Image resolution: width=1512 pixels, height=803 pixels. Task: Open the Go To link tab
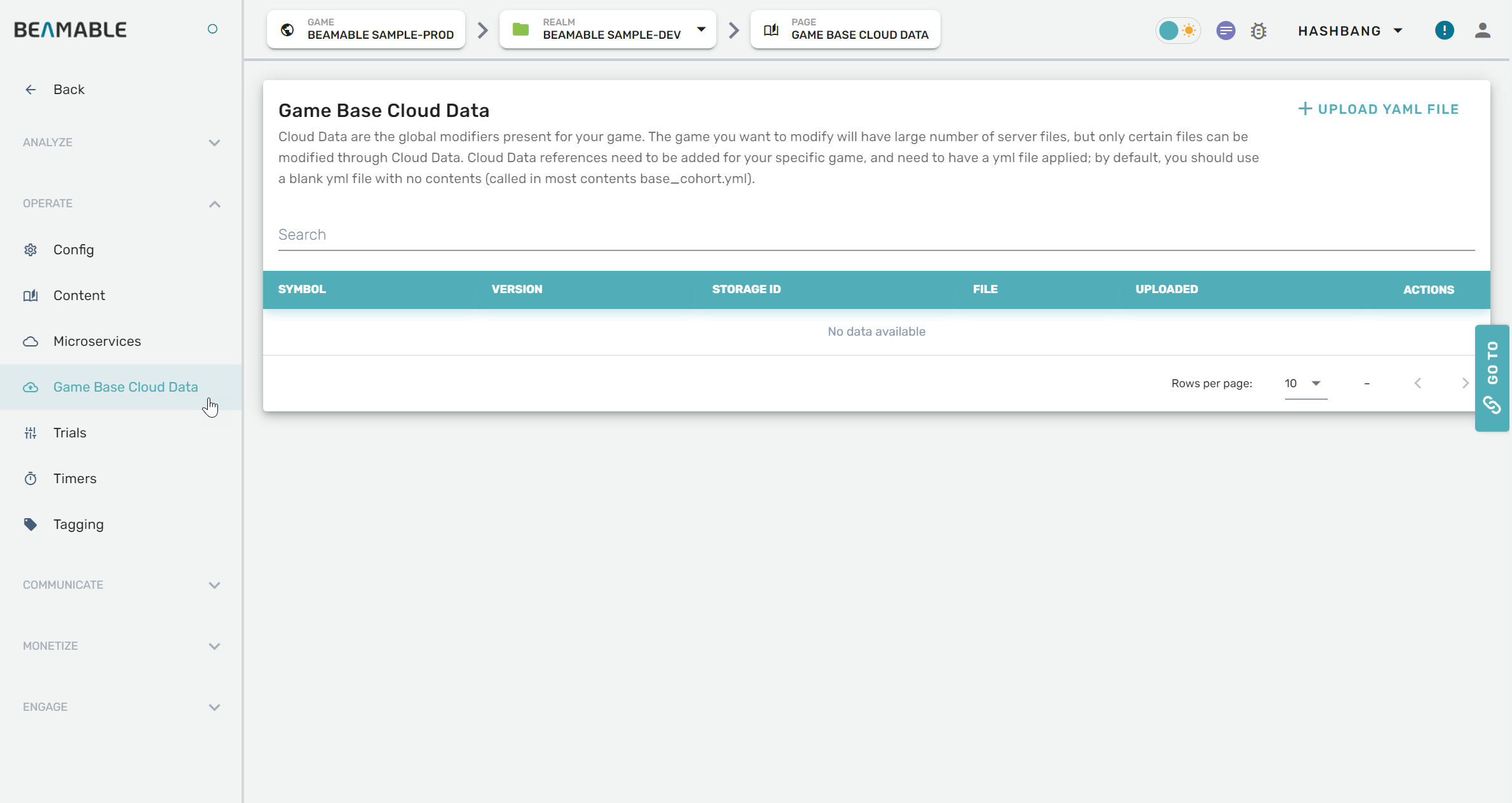1492,378
